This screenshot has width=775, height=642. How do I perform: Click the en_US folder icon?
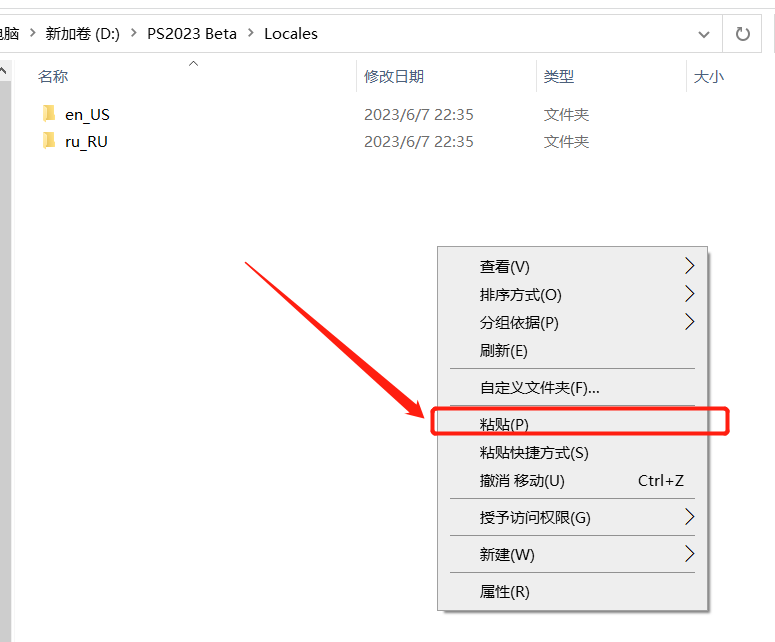tap(49, 114)
